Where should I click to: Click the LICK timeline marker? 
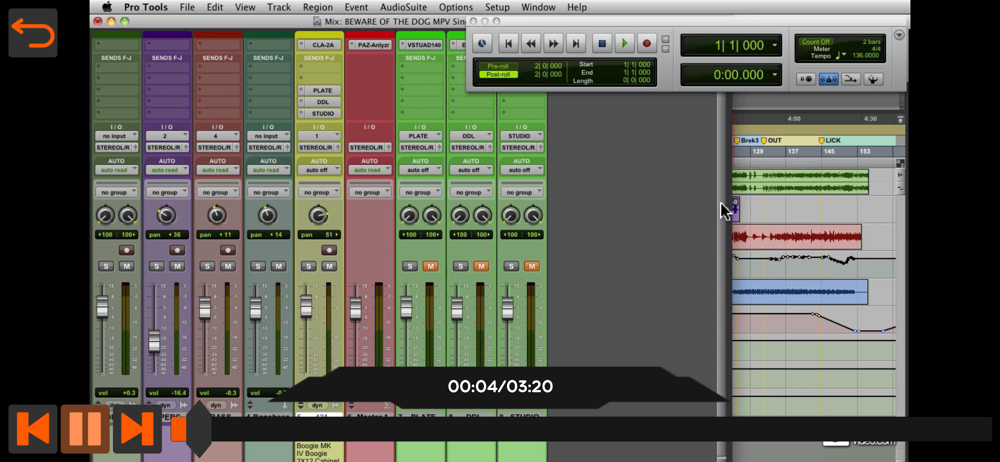pyautogui.click(x=830, y=140)
